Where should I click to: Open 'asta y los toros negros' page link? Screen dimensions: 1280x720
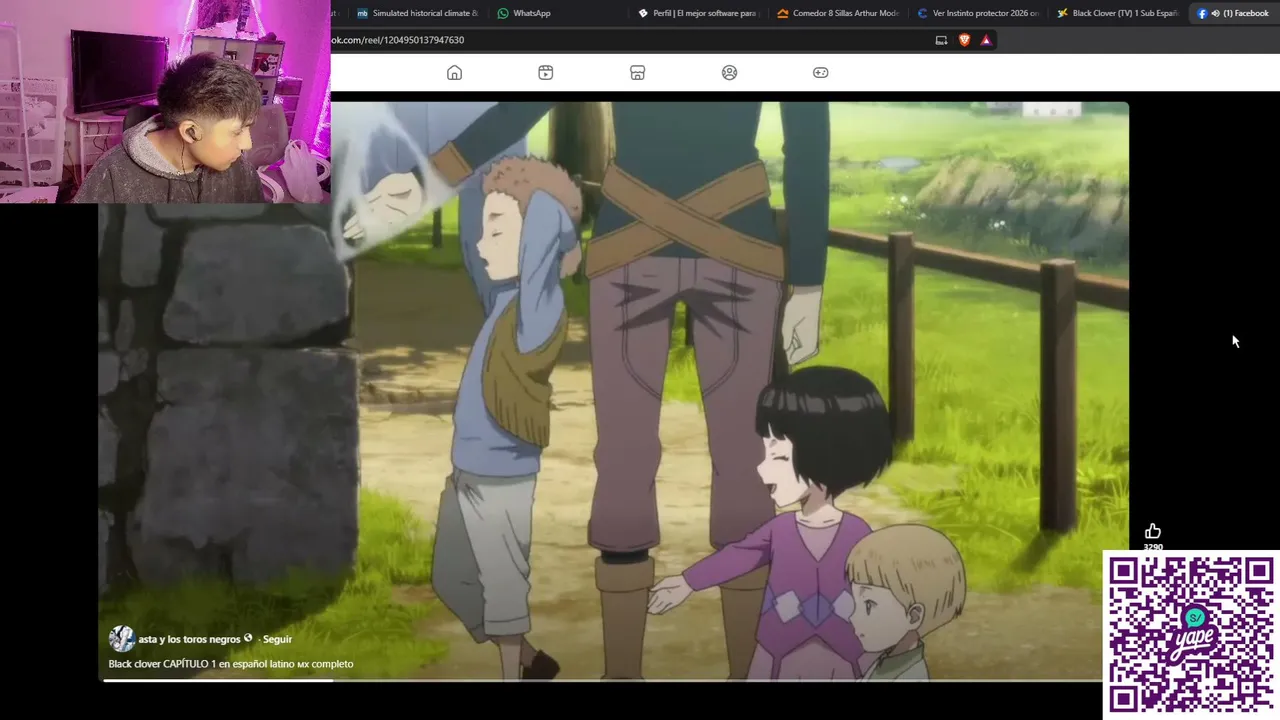(189, 639)
